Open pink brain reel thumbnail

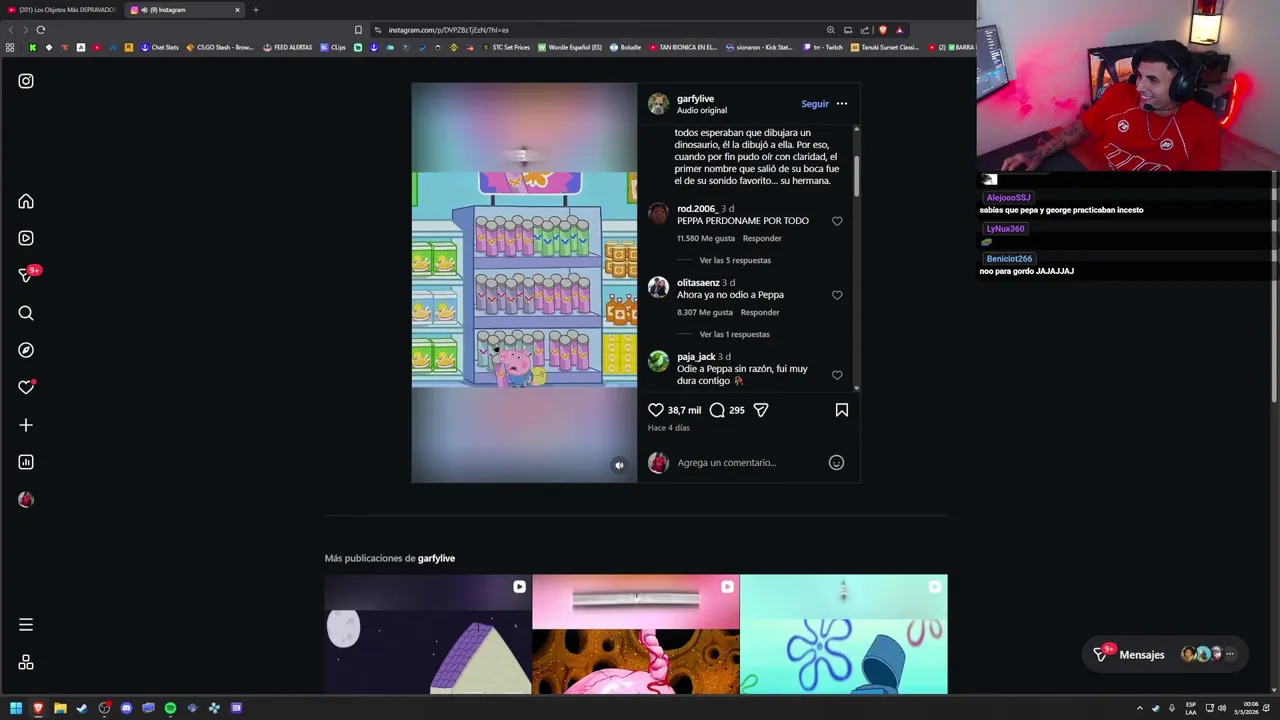(635, 634)
